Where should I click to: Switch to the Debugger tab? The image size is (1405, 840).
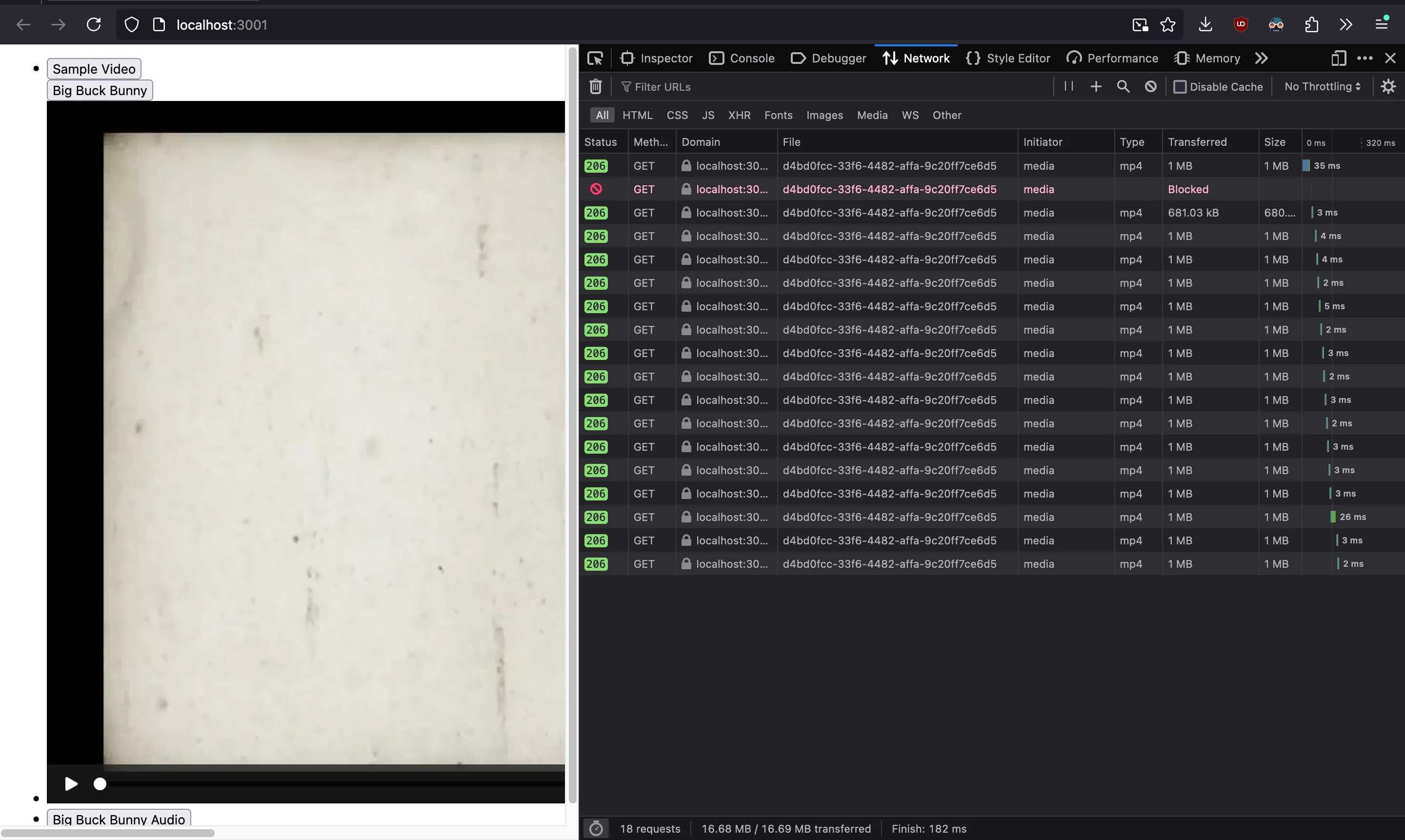[x=829, y=59]
